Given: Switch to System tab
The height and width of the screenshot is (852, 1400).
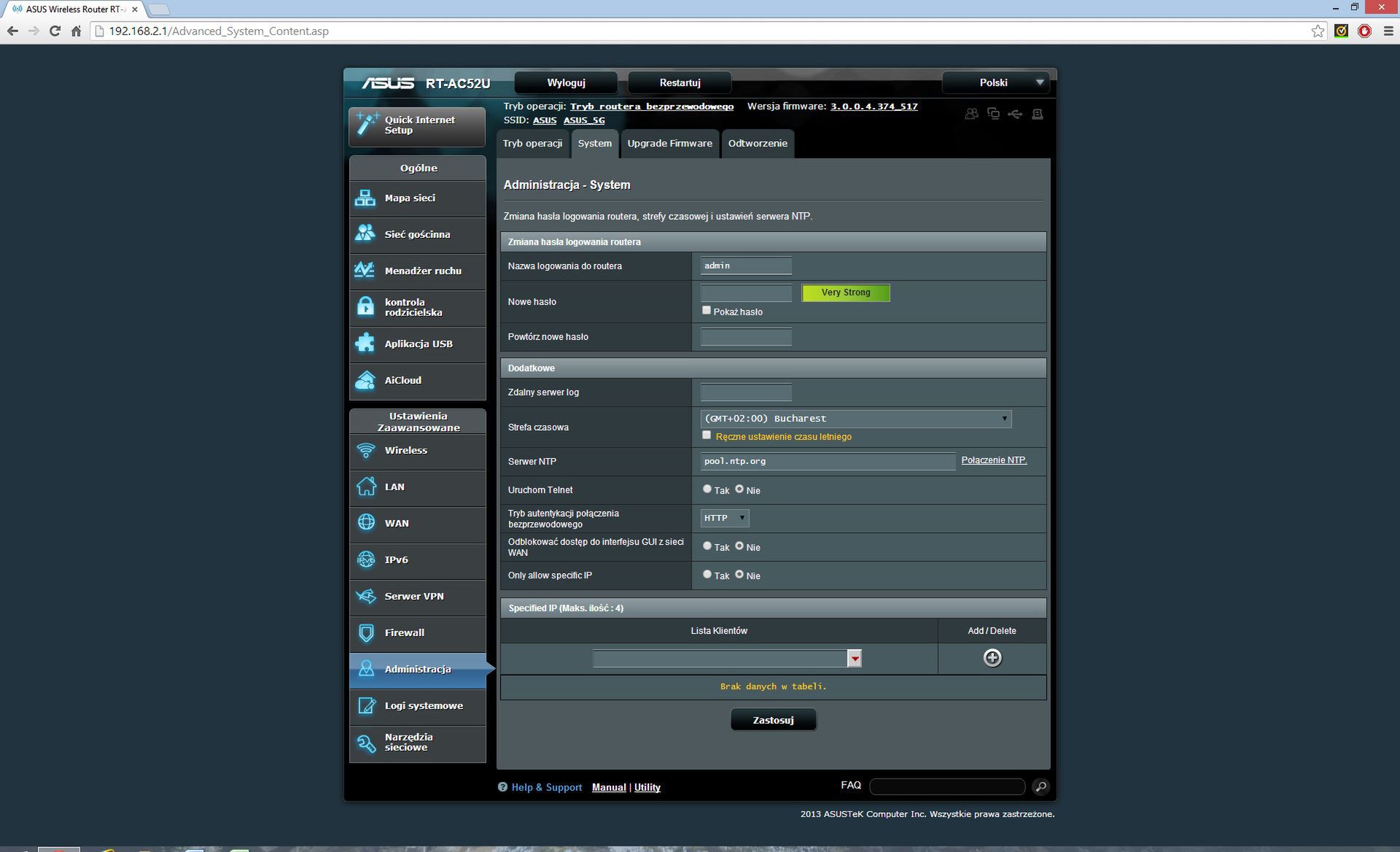Looking at the screenshot, I should (595, 144).
